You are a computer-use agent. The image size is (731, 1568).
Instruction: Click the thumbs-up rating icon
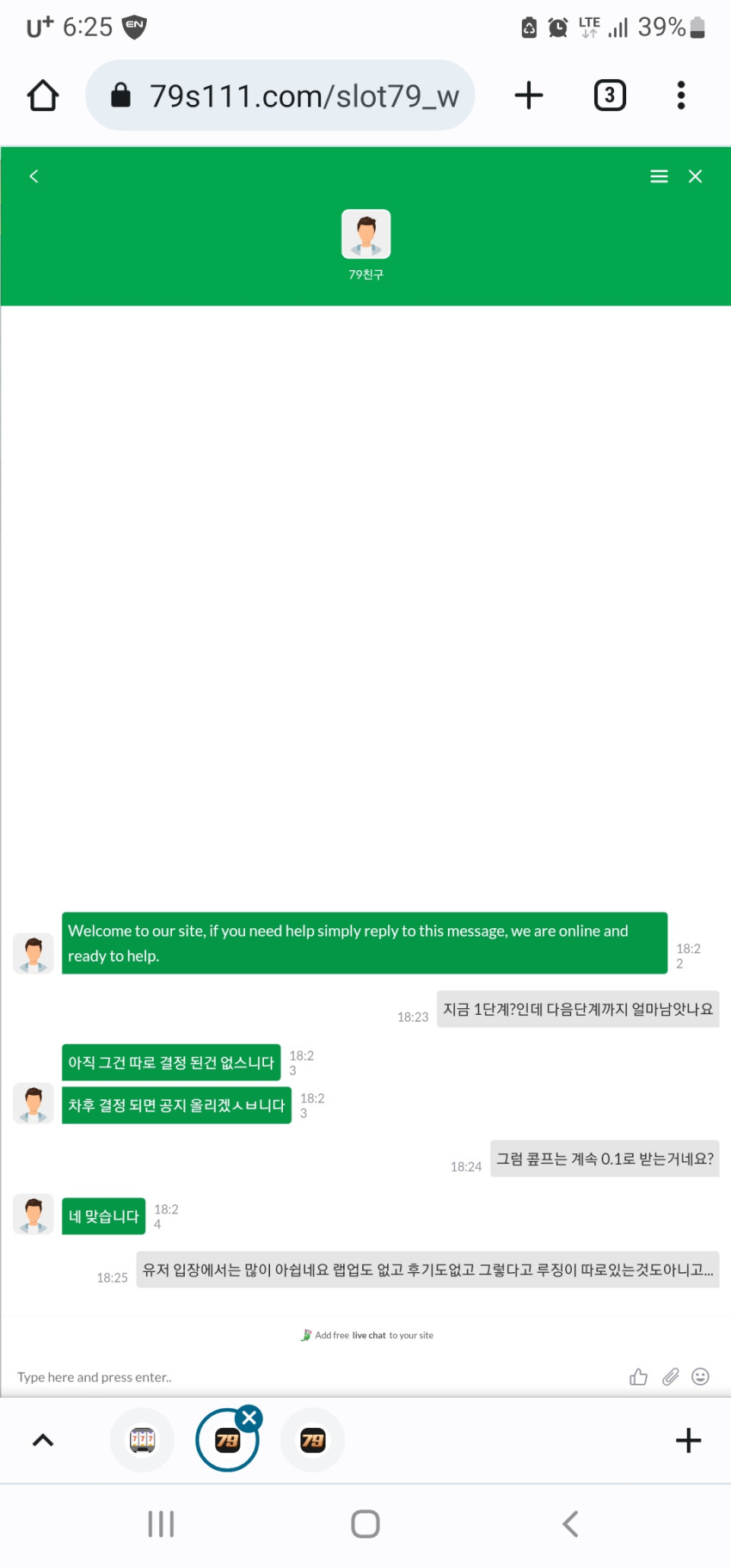tap(638, 1376)
